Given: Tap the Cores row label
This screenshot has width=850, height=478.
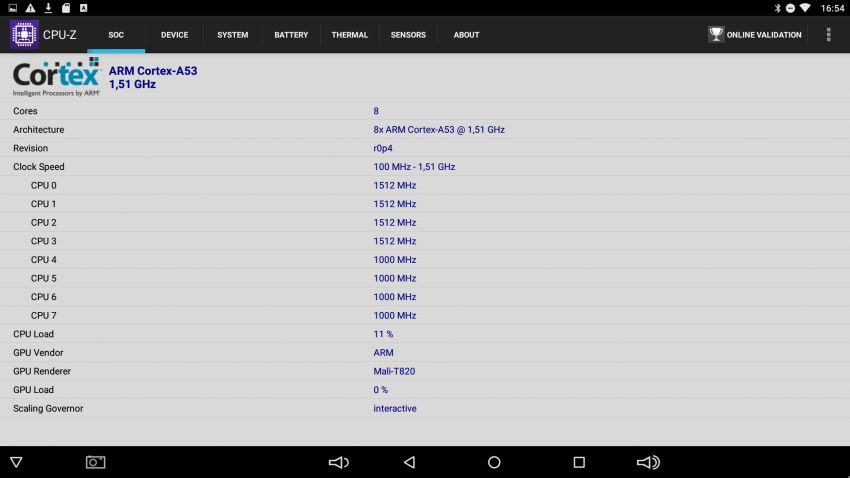Looking at the screenshot, I should 25,111.
